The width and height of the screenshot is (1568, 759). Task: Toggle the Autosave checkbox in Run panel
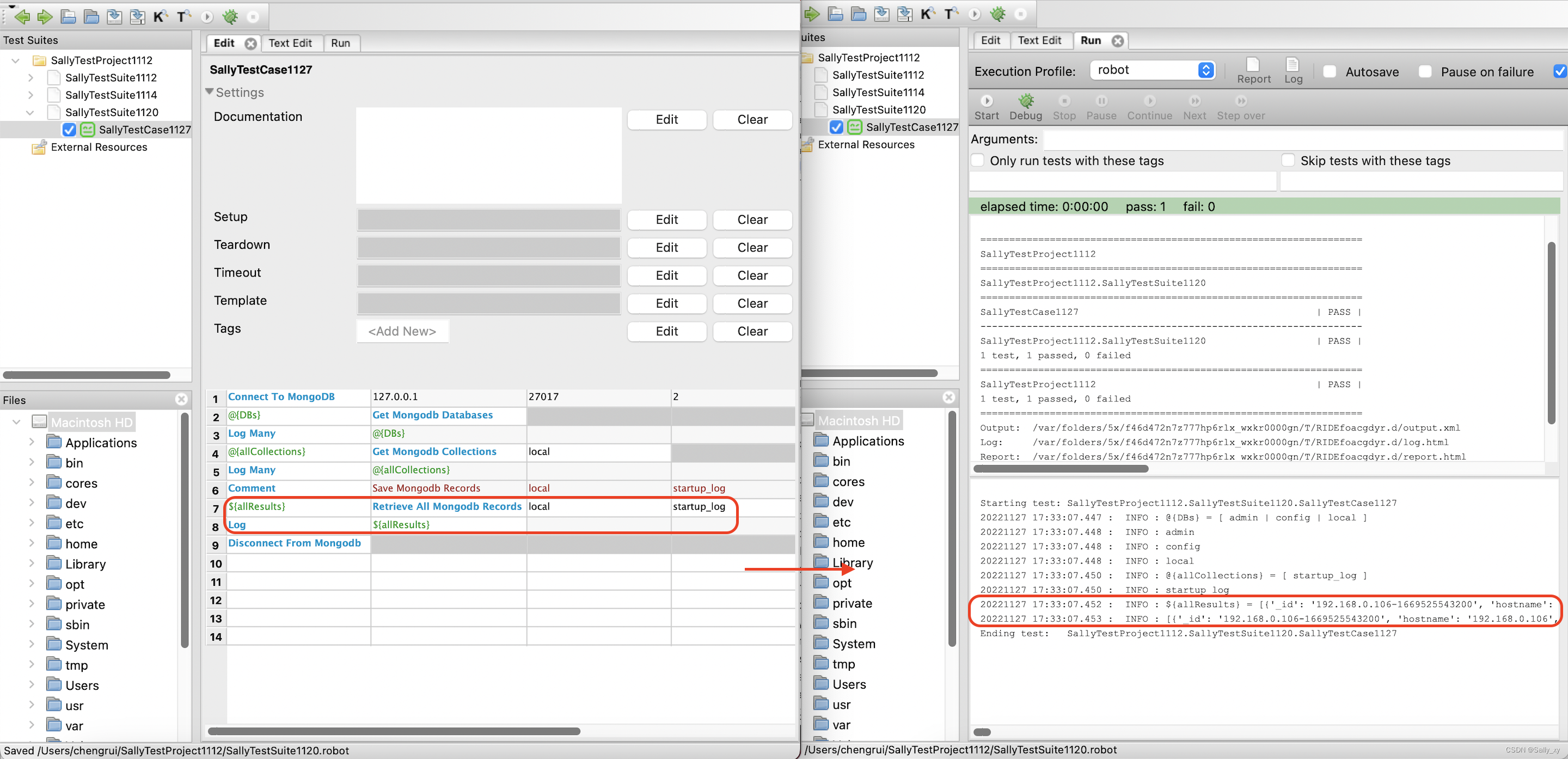click(x=1330, y=70)
